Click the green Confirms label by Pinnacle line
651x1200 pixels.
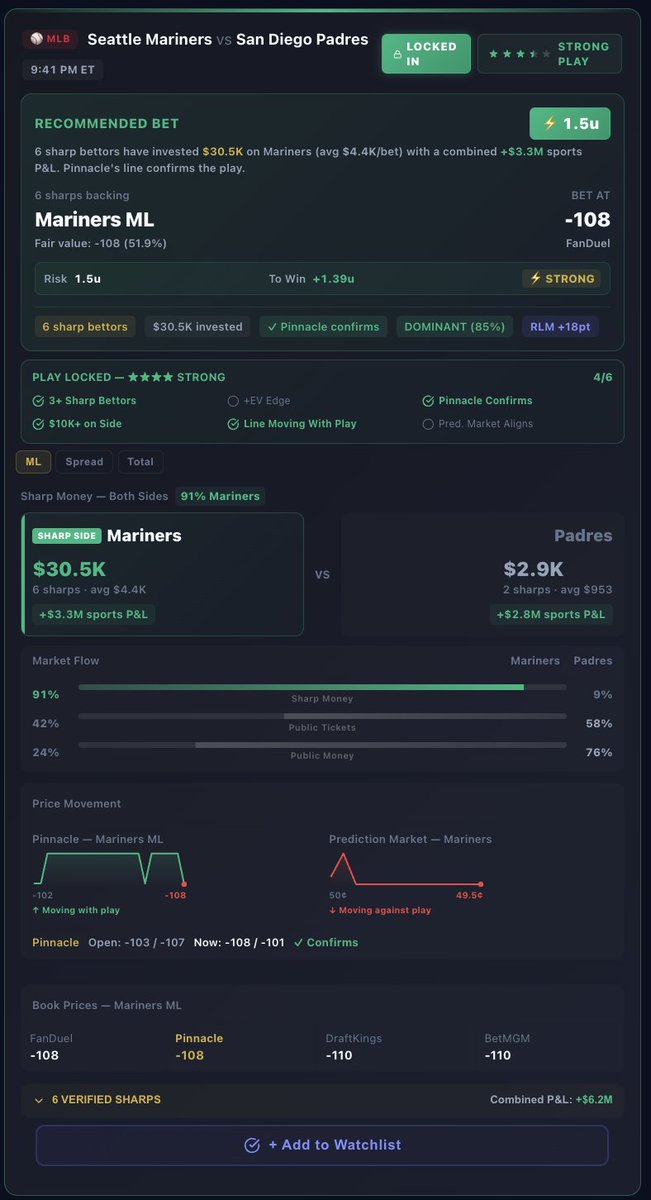325,942
